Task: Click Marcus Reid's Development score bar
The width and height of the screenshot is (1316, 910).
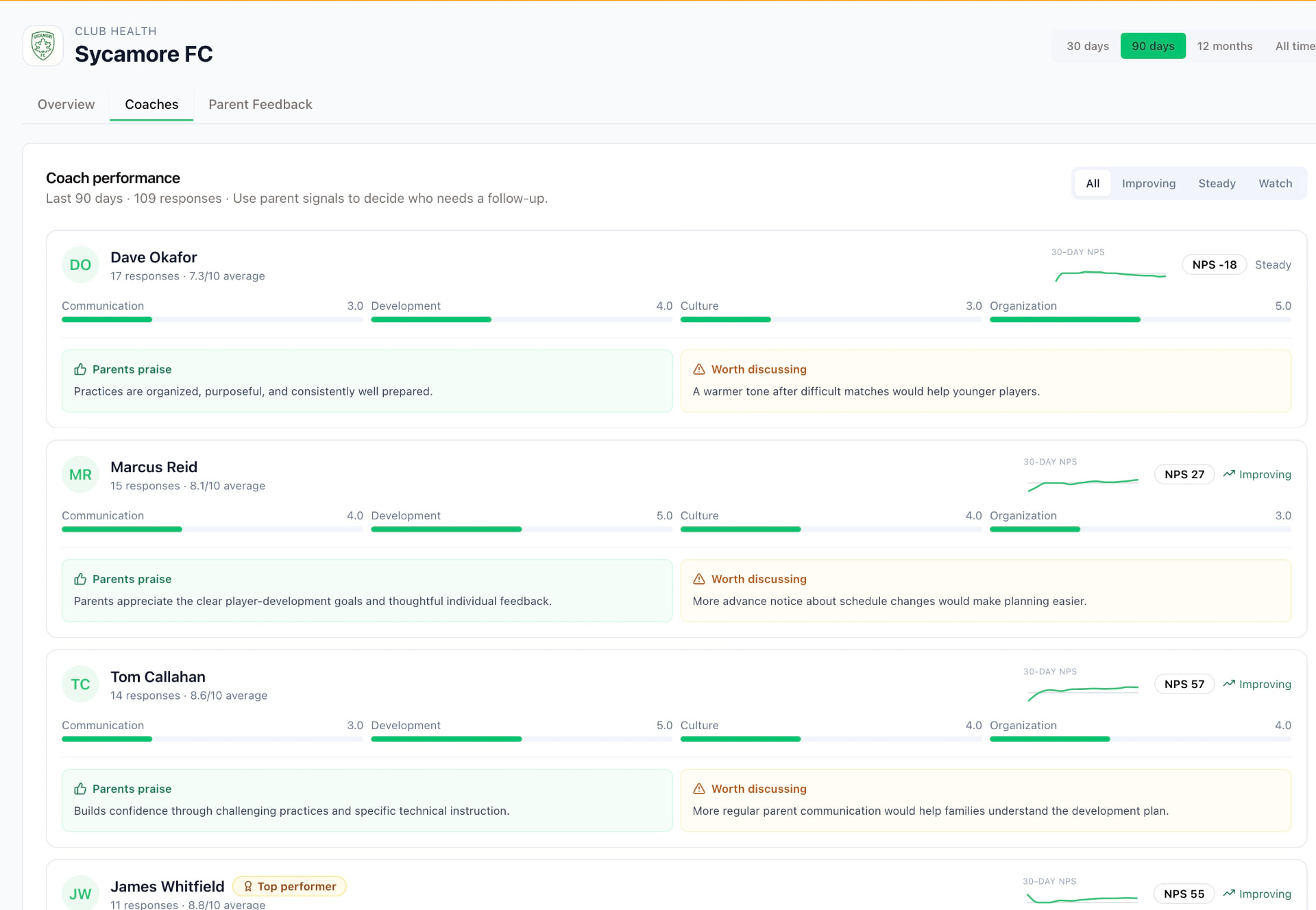Action: [522, 529]
